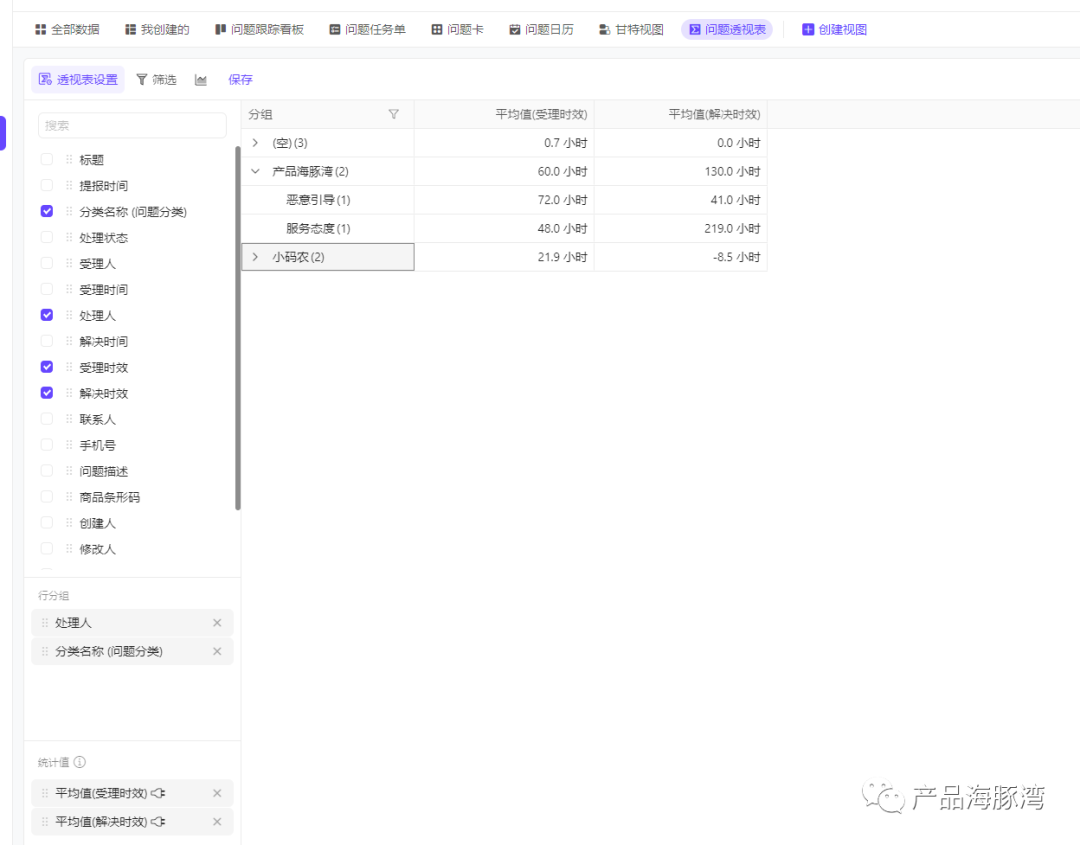
Task: Open the 问题卡 view tab
Action: click(x=457, y=30)
